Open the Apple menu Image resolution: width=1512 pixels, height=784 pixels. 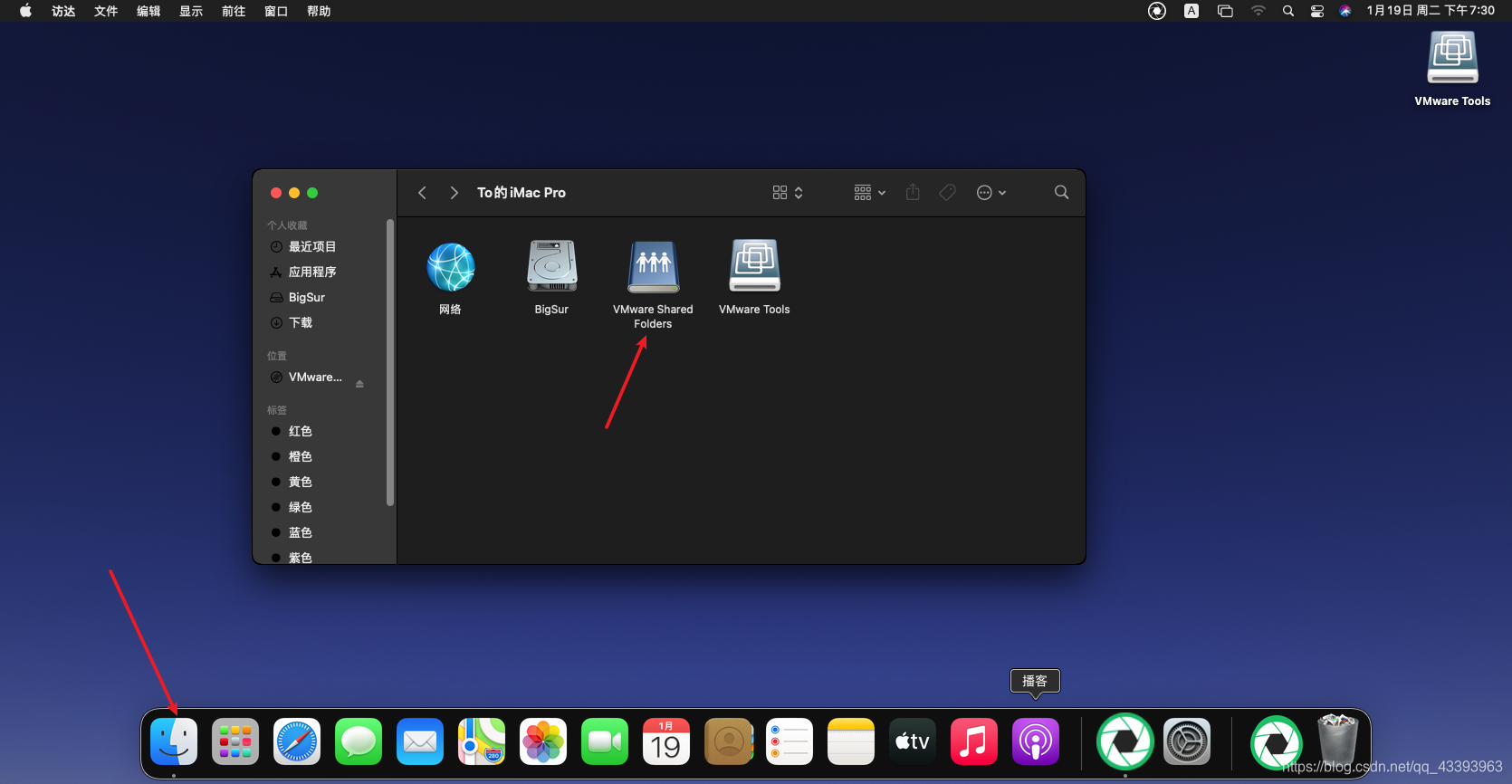pos(25,11)
